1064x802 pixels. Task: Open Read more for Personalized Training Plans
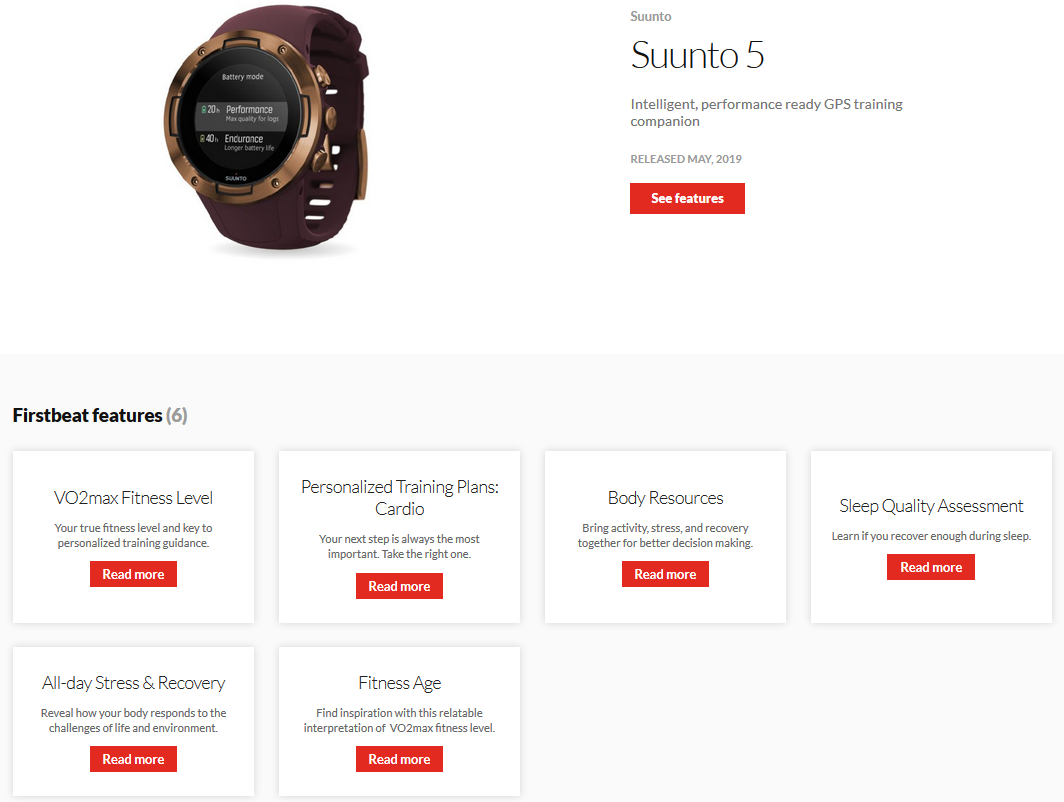pos(399,586)
